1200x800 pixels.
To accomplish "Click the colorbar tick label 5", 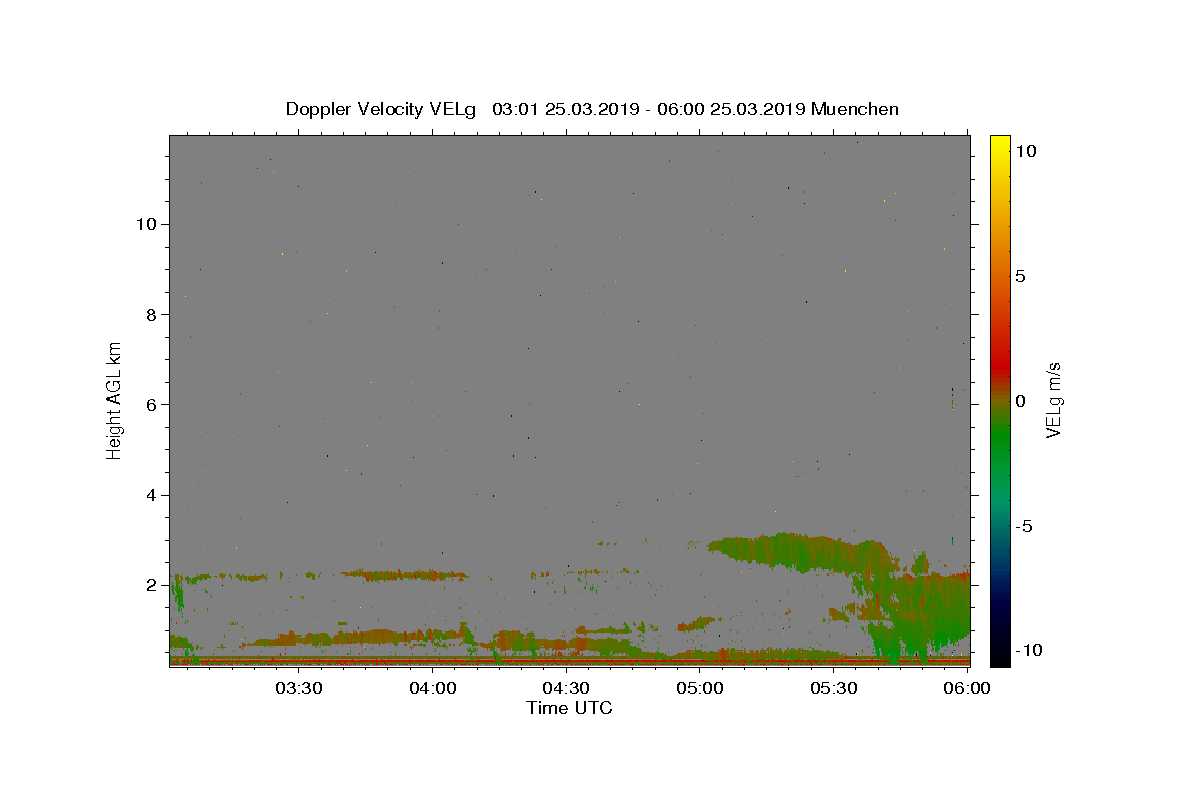I will (x=1020, y=276).
